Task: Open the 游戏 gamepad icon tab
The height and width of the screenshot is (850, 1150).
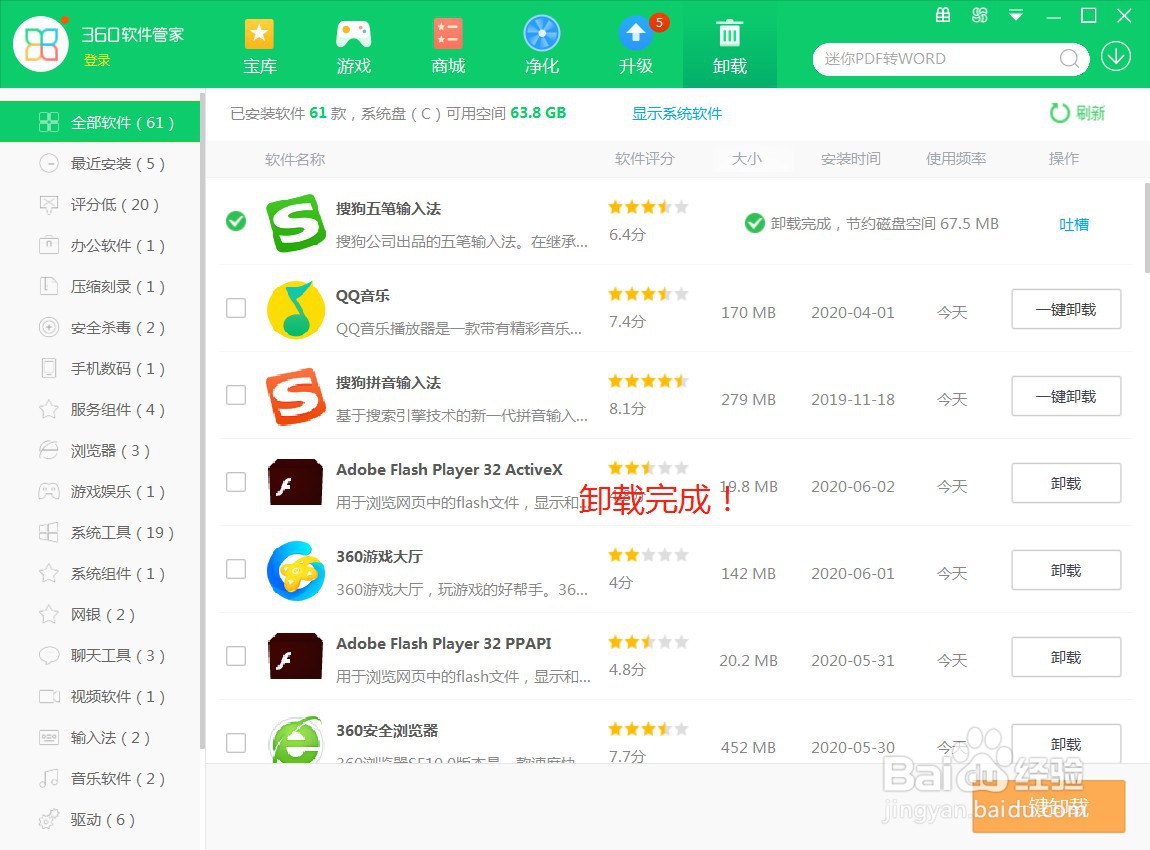Action: [354, 45]
